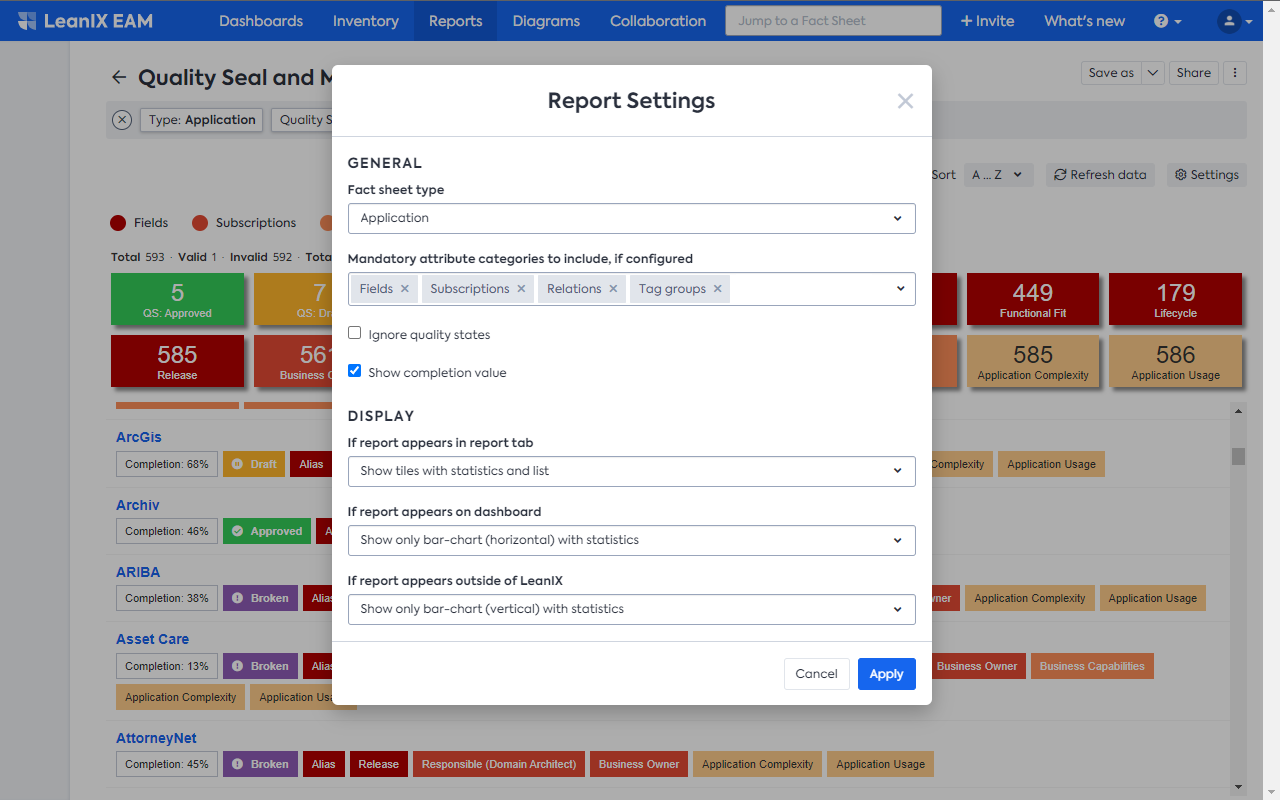Click the Apply button
The image size is (1280, 800).
886,674
